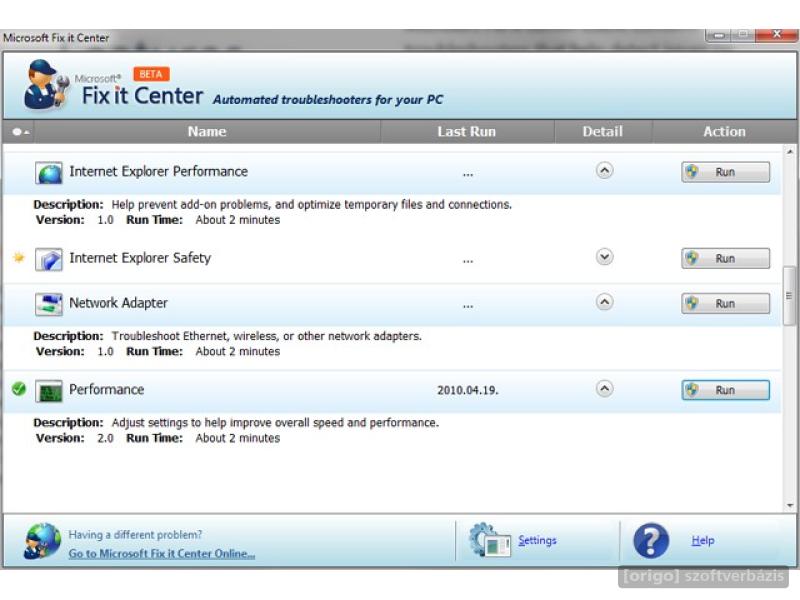Click the Performance monitor icon

point(49,391)
